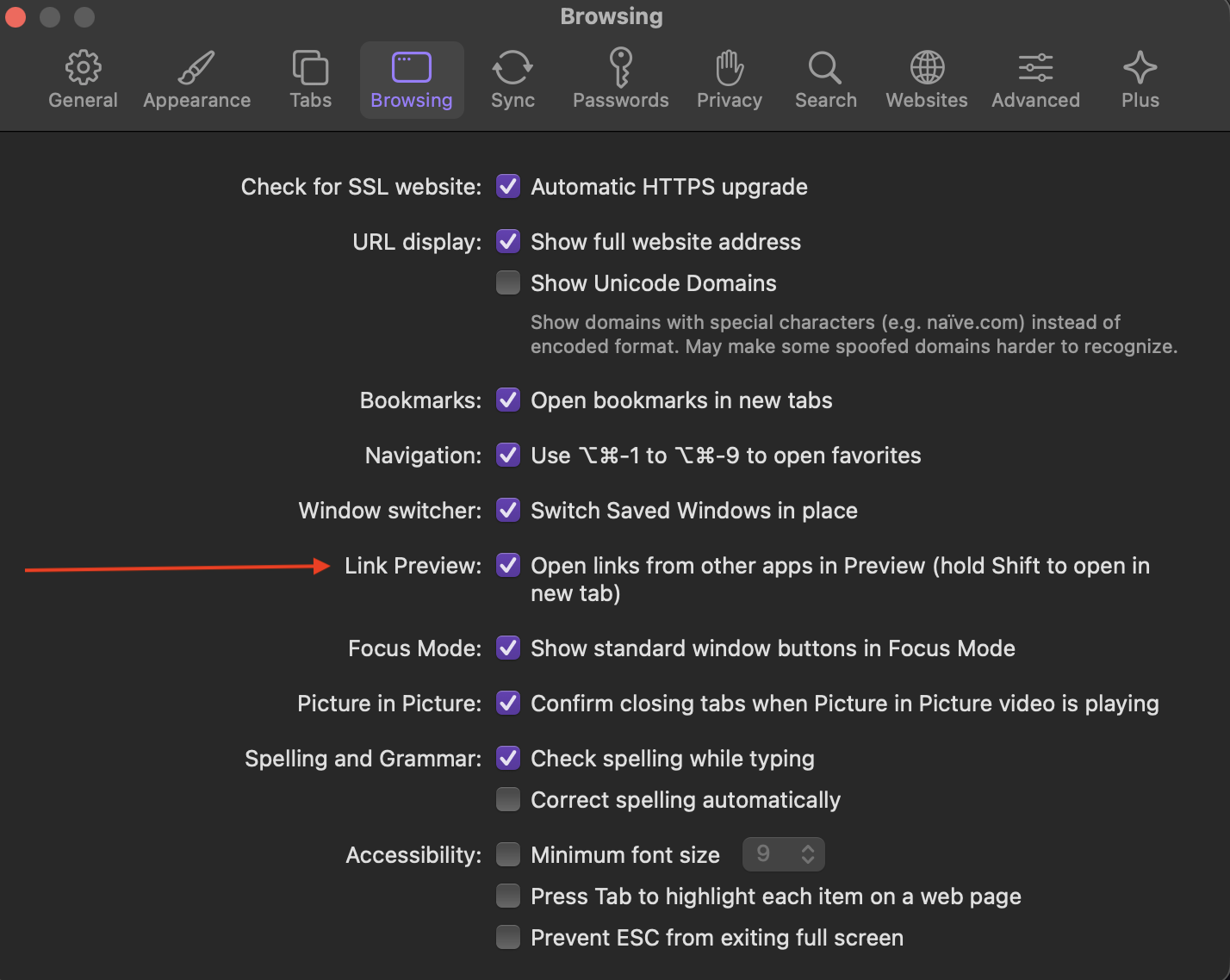The image size is (1230, 980).
Task: Check Prevent ESC from exiting full screen
Action: pos(508,938)
